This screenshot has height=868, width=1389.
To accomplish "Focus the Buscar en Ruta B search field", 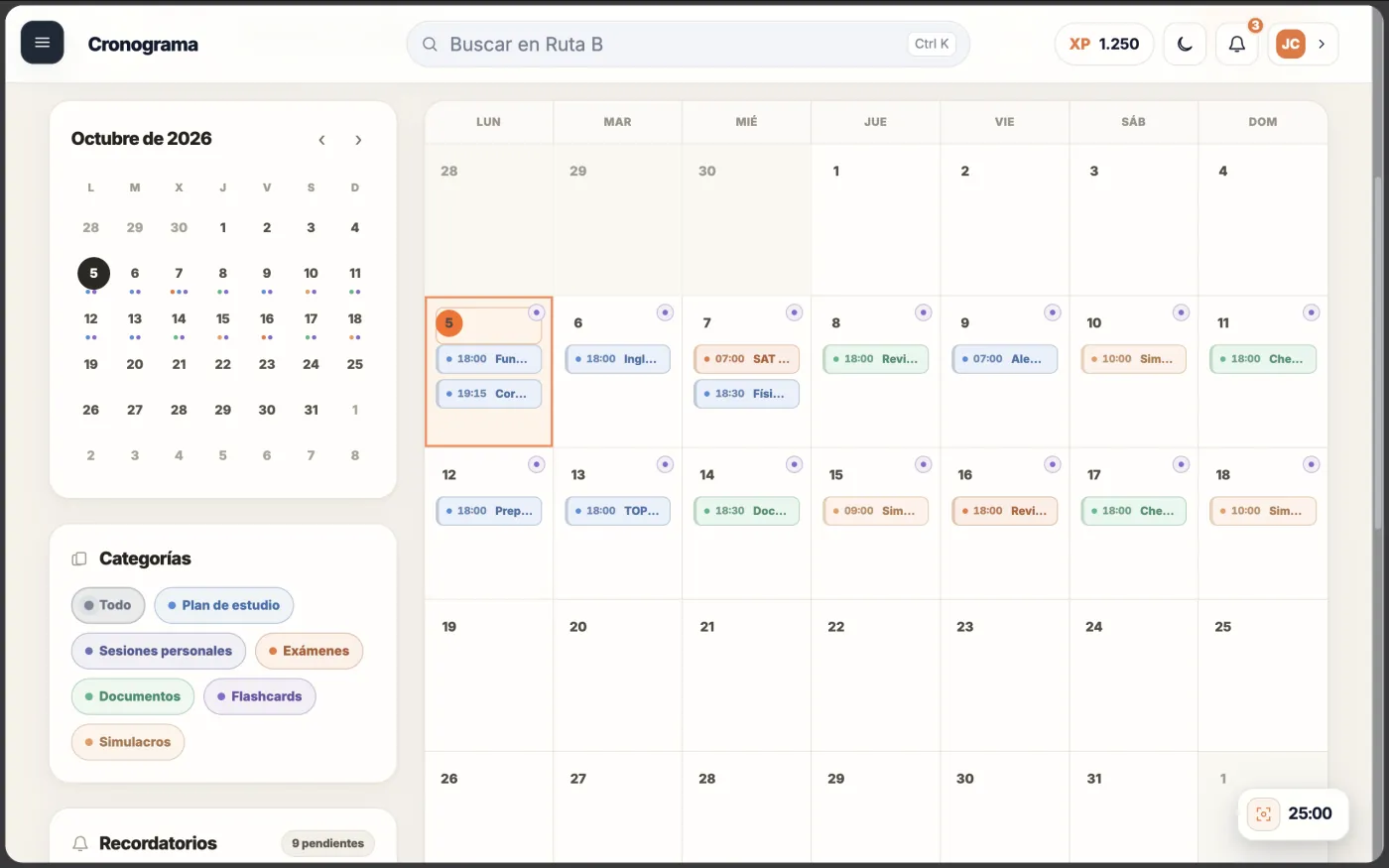I will tap(689, 44).
